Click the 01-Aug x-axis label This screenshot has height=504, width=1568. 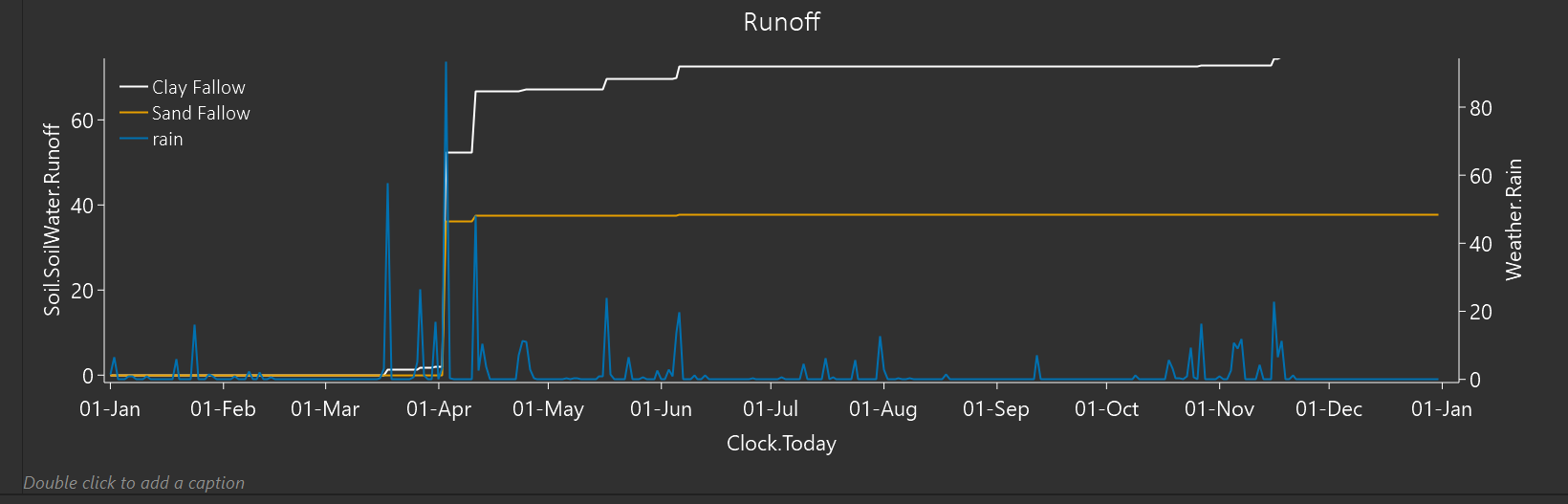tap(883, 409)
